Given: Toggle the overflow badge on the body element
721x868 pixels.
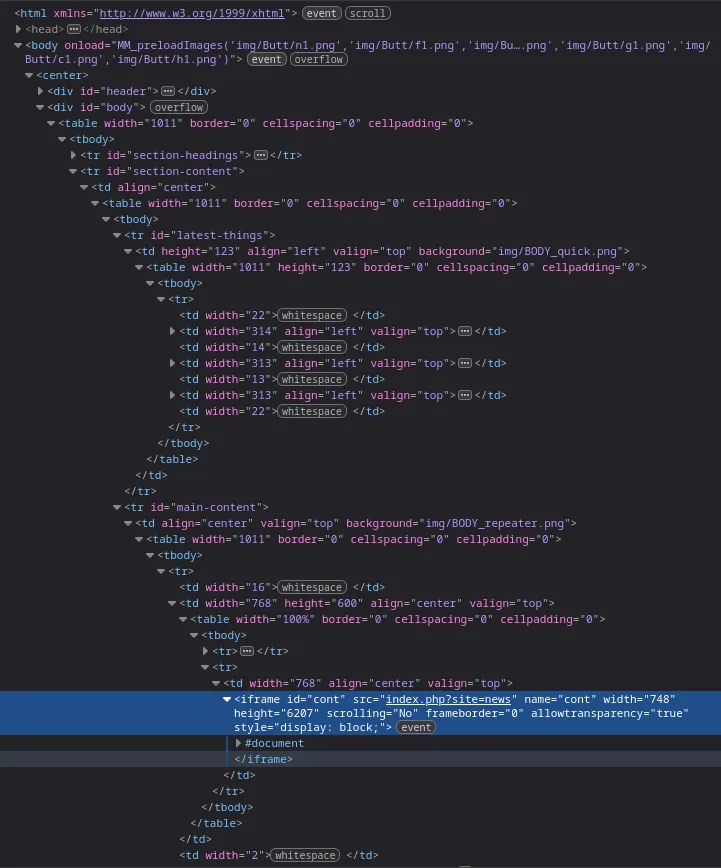Looking at the screenshot, I should (319, 59).
